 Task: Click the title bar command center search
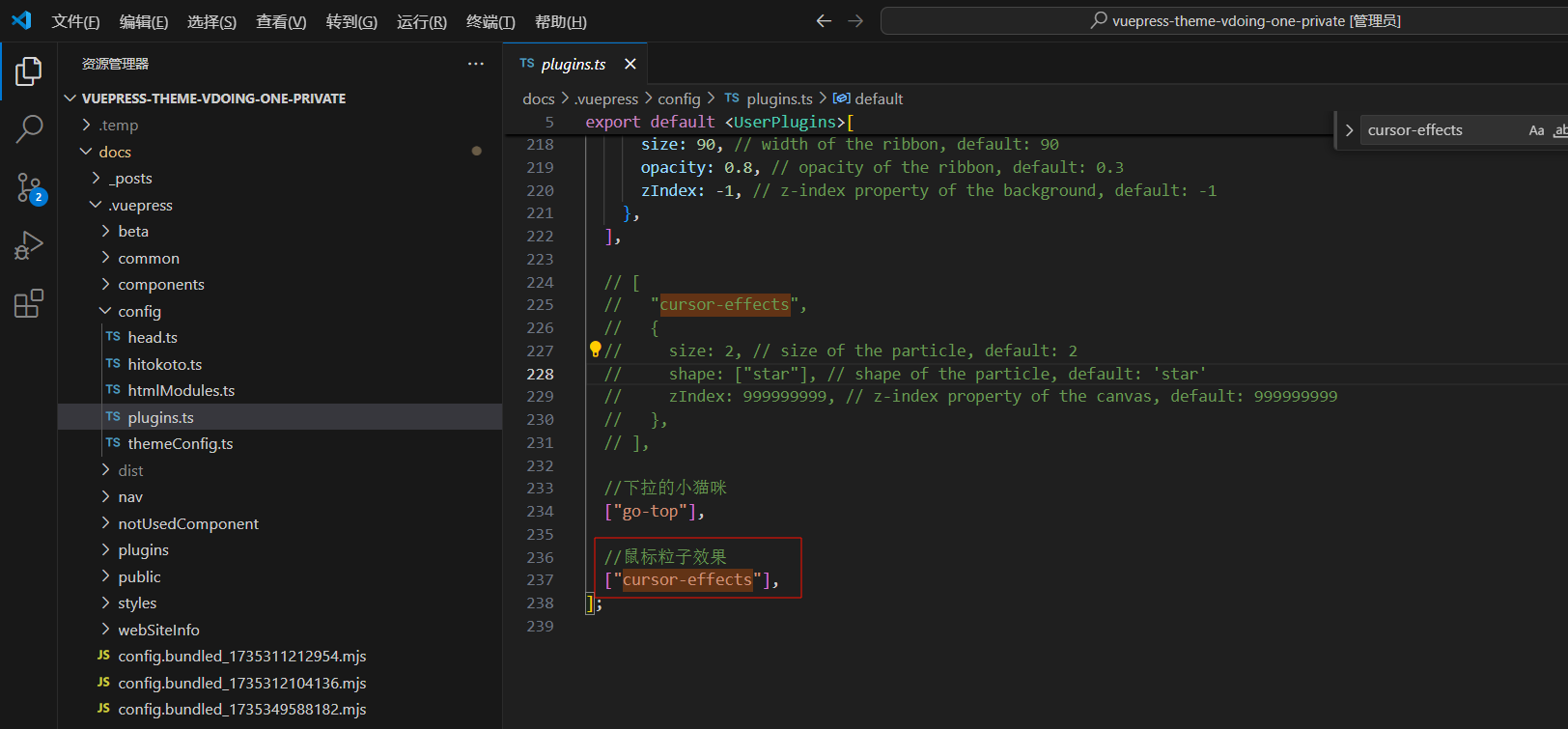pos(1246,20)
